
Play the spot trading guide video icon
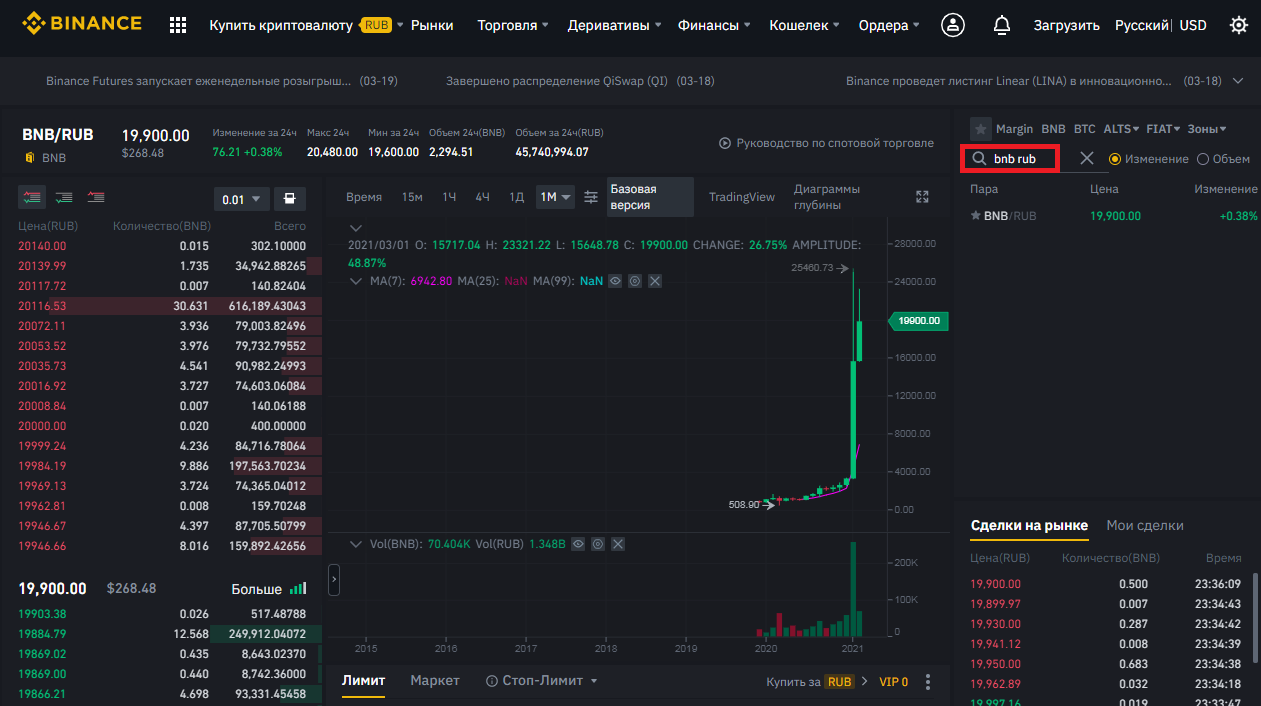click(725, 143)
